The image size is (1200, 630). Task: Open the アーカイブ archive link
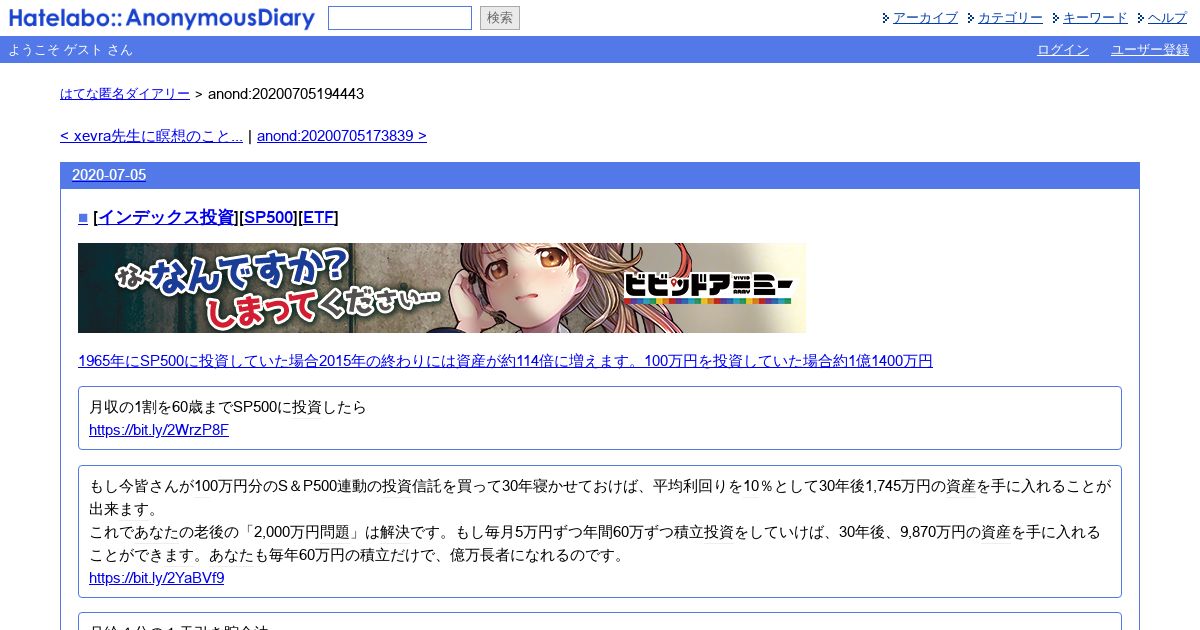click(925, 18)
